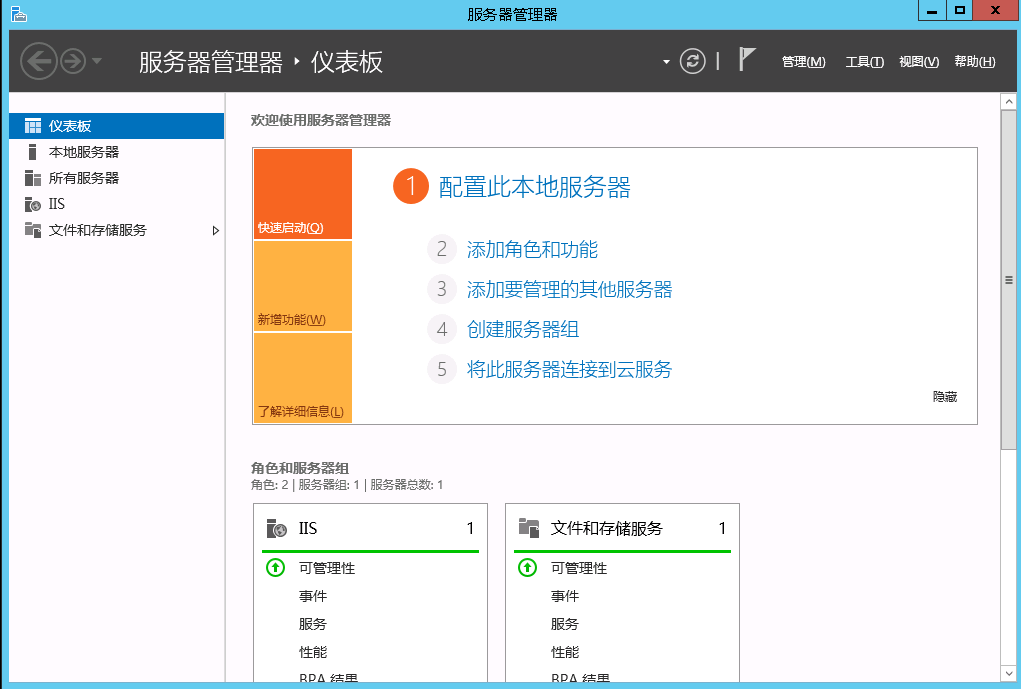Screen dimensions: 1021x689
Task: Click 创建服务器组 link
Action: click(x=523, y=329)
